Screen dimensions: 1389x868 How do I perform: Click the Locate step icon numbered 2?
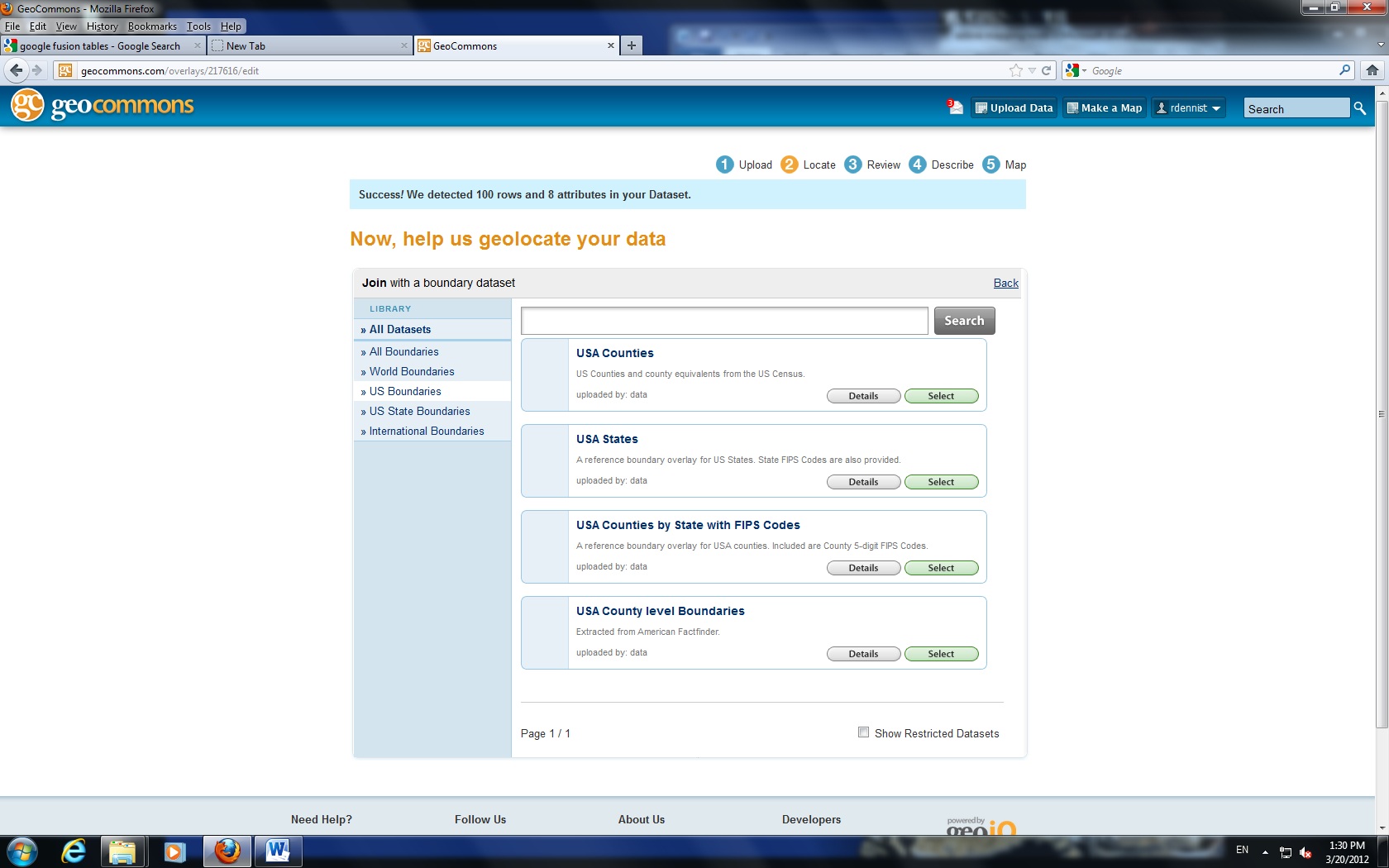[x=790, y=165]
